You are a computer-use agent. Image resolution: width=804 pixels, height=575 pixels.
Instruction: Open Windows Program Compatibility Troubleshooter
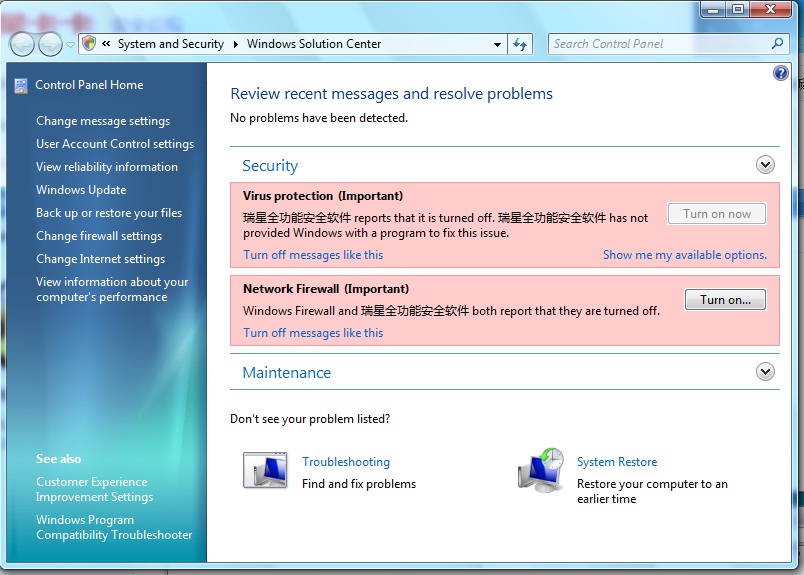114,527
